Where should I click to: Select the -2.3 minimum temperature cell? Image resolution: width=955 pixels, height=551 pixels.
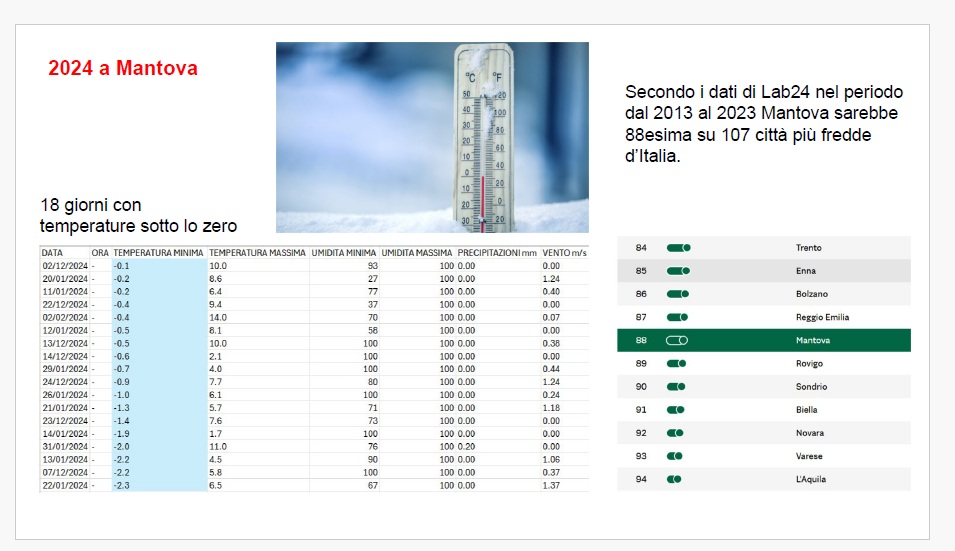coord(122,485)
